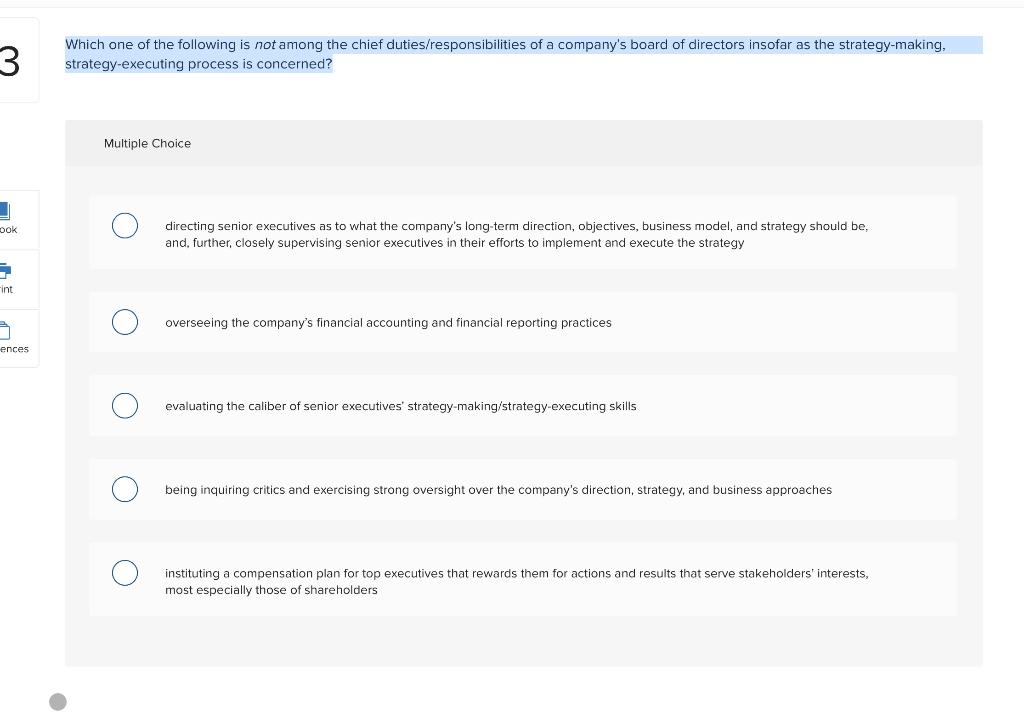Pick the radio beside the compensation plan answer

124,572
